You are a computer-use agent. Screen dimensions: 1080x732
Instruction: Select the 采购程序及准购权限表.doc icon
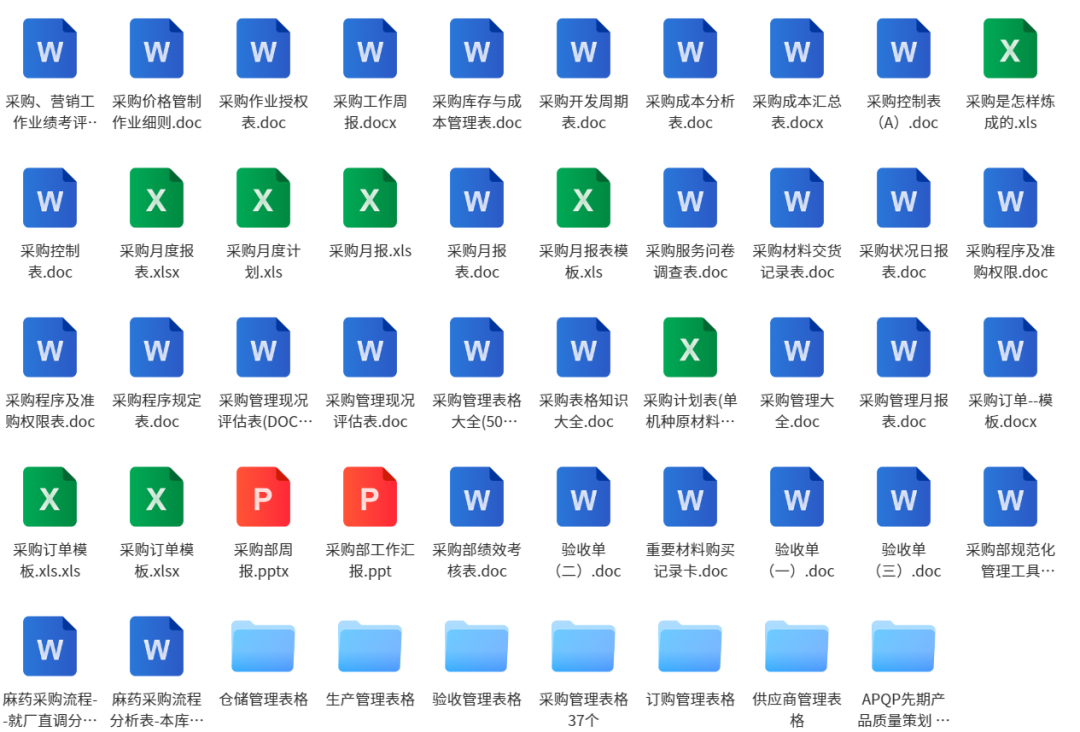click(50, 347)
